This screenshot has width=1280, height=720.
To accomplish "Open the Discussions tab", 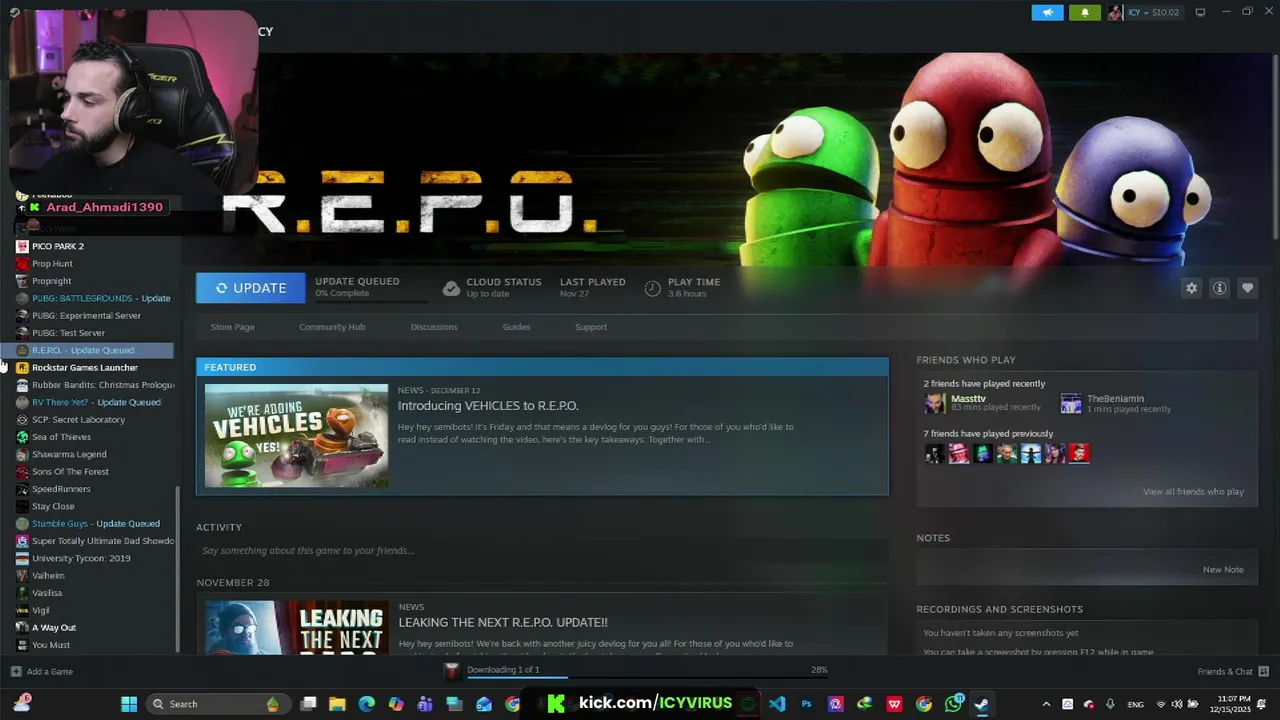I will point(434,327).
